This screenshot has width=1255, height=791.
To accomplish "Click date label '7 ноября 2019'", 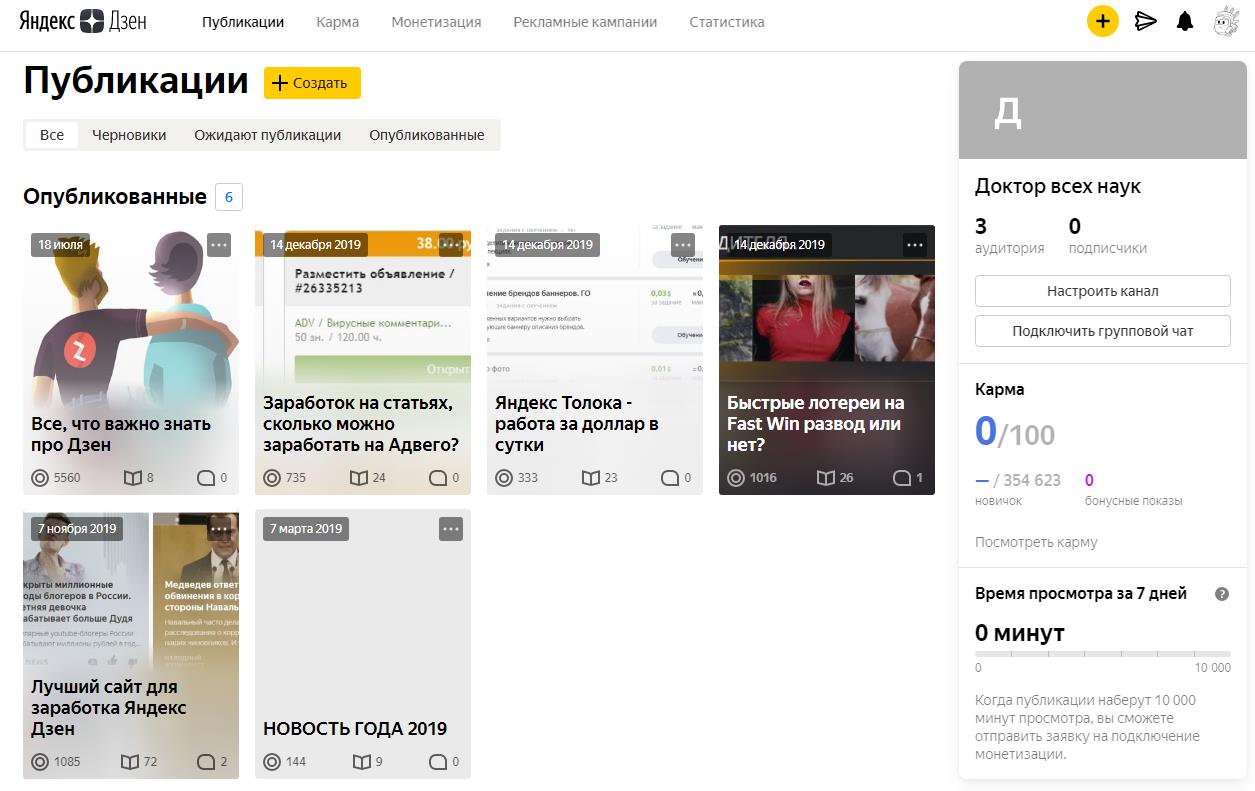I will pyautogui.click(x=77, y=529).
